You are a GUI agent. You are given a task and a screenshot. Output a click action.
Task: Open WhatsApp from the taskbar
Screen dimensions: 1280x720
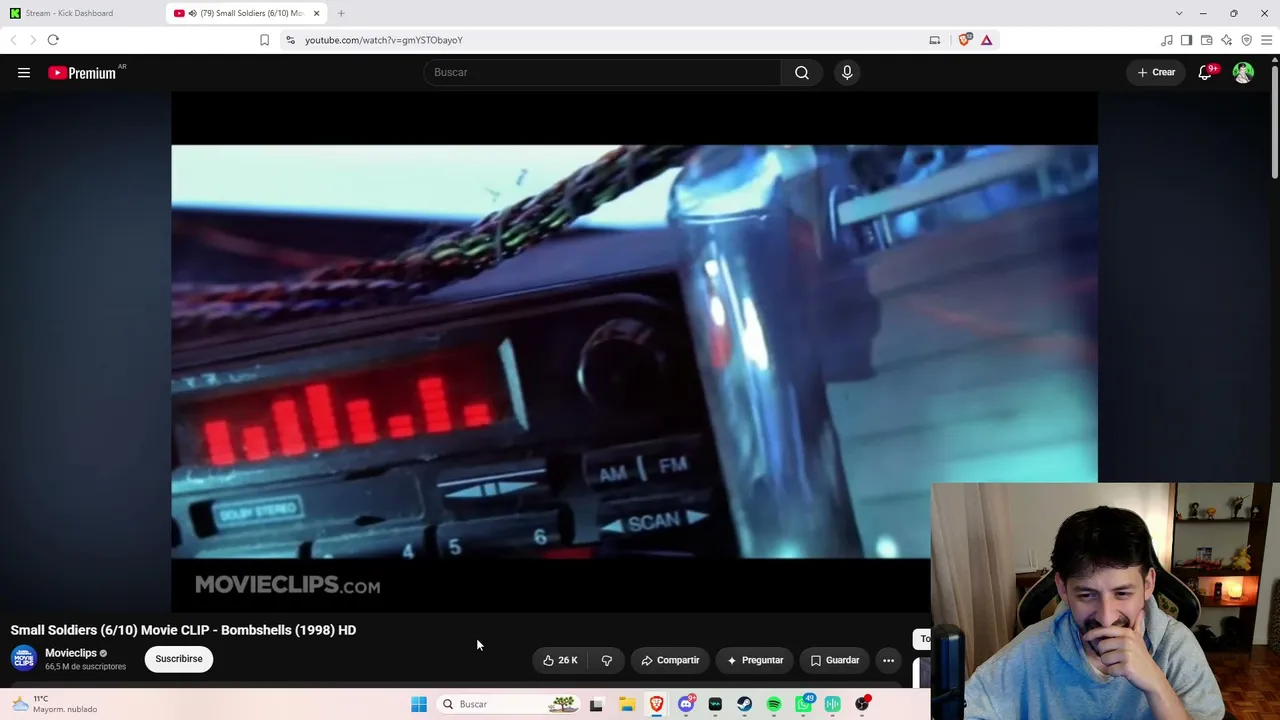[x=804, y=704]
